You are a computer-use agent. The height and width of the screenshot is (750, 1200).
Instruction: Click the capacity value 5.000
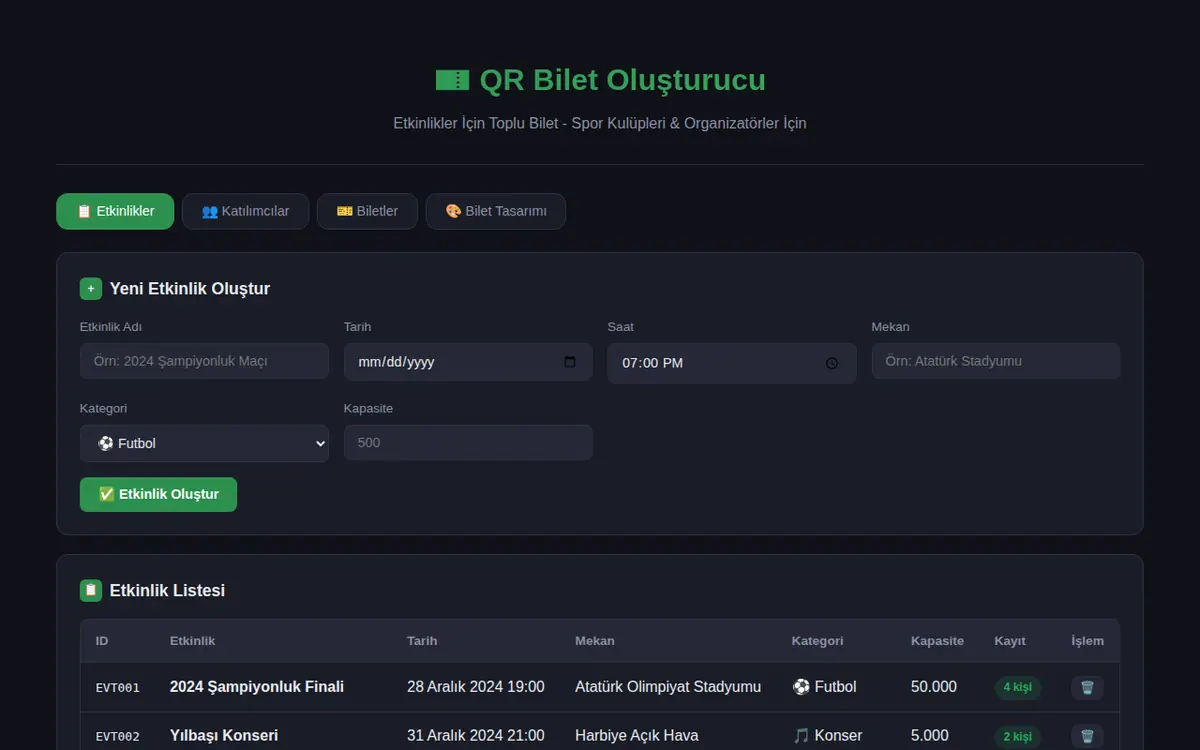(x=930, y=736)
